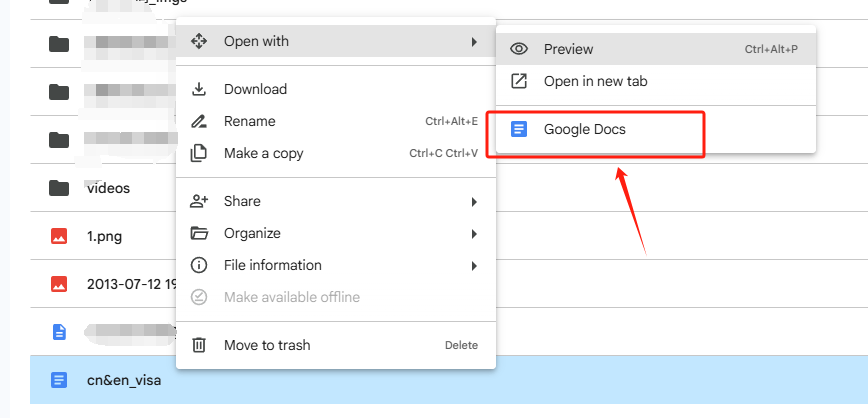
Task: Choose Open with from the context menu
Action: (x=335, y=41)
